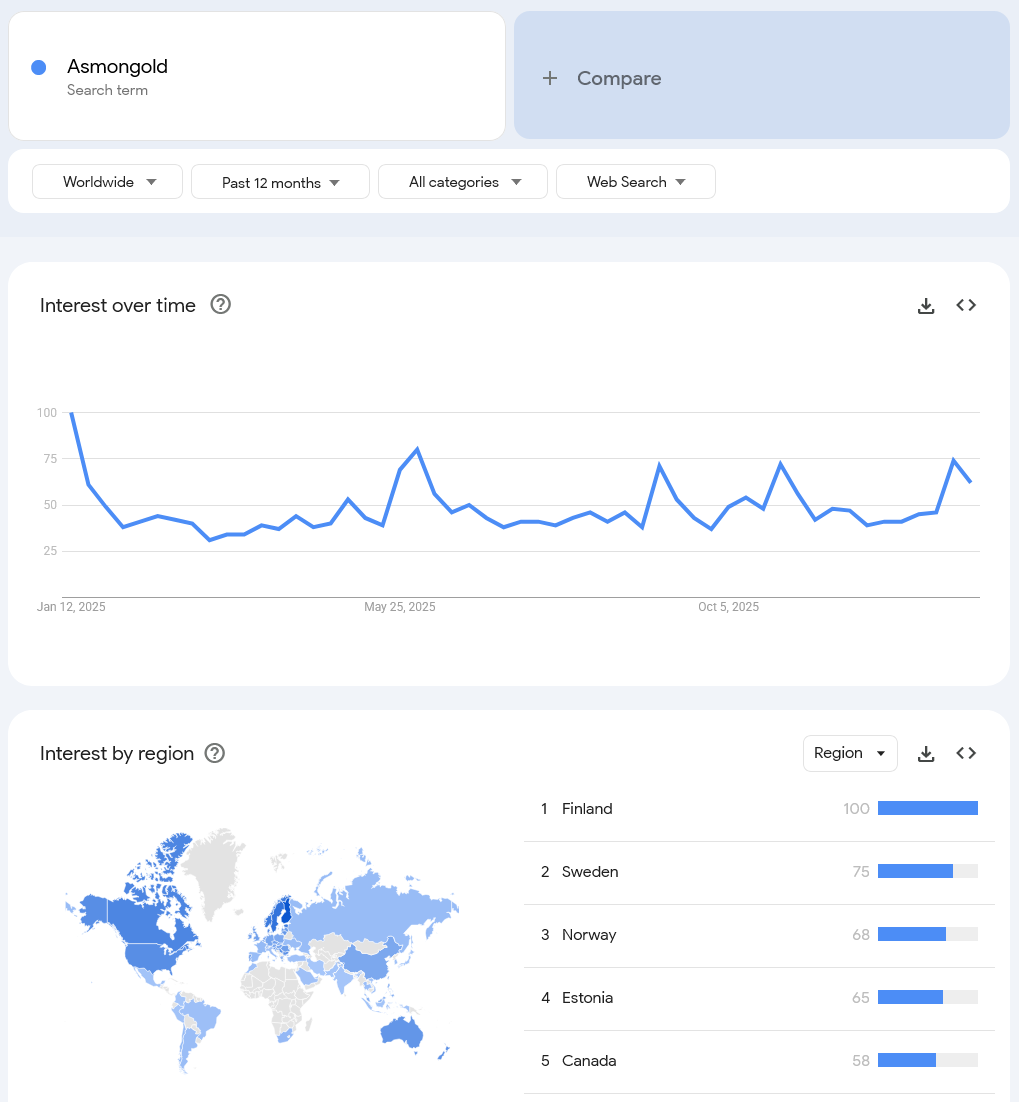Edit the Asmongold search term
1019x1102 pixels.
(117, 67)
